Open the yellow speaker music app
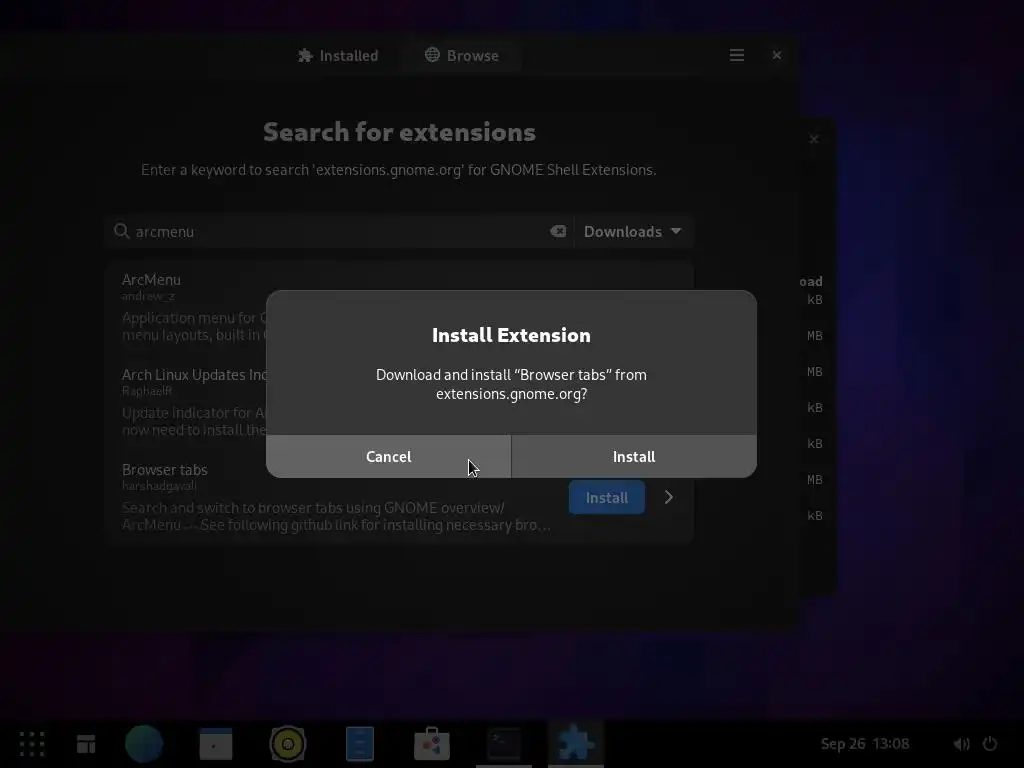1024x768 pixels. coord(287,744)
